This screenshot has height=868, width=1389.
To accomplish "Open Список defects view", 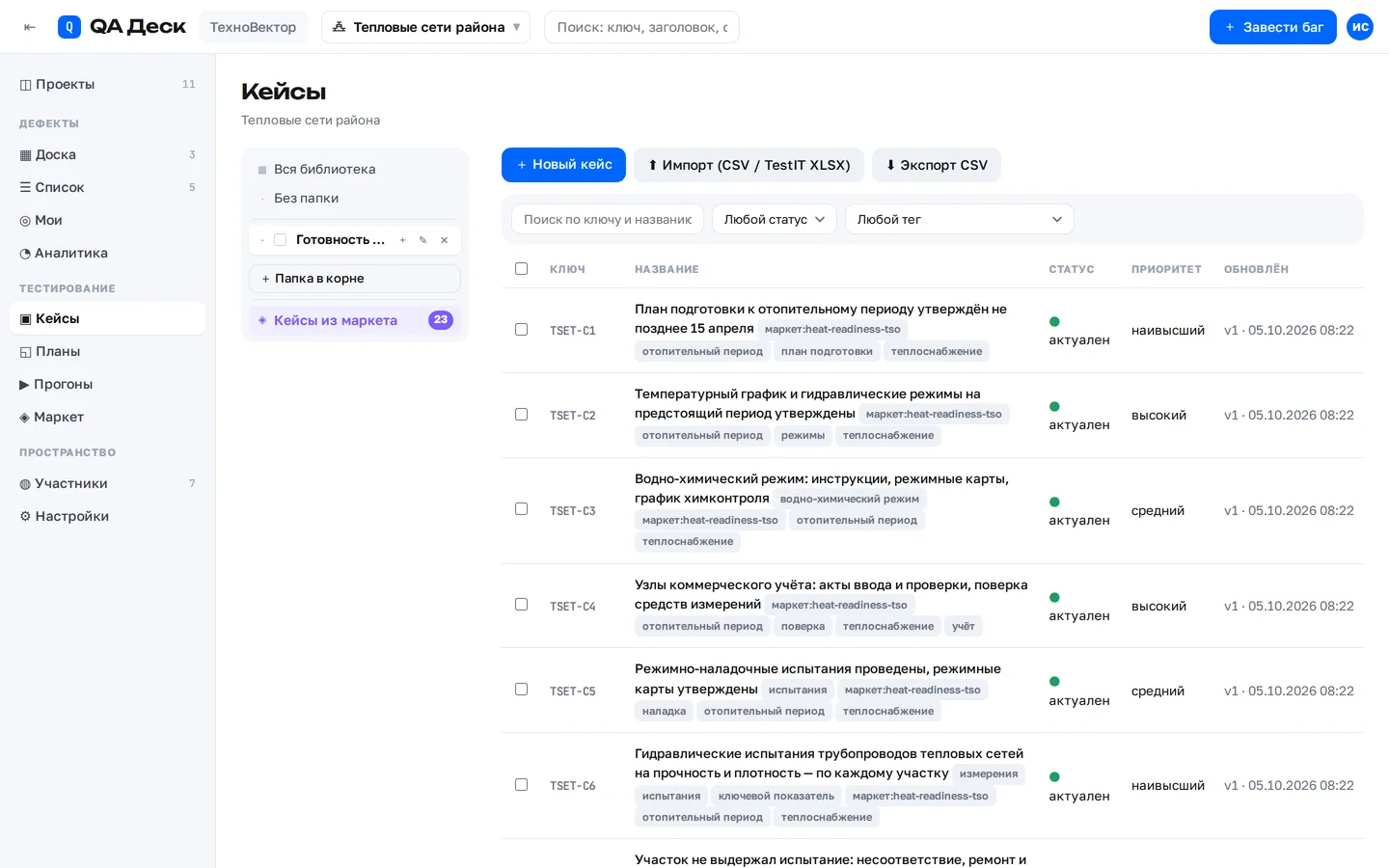I will [x=107, y=187].
